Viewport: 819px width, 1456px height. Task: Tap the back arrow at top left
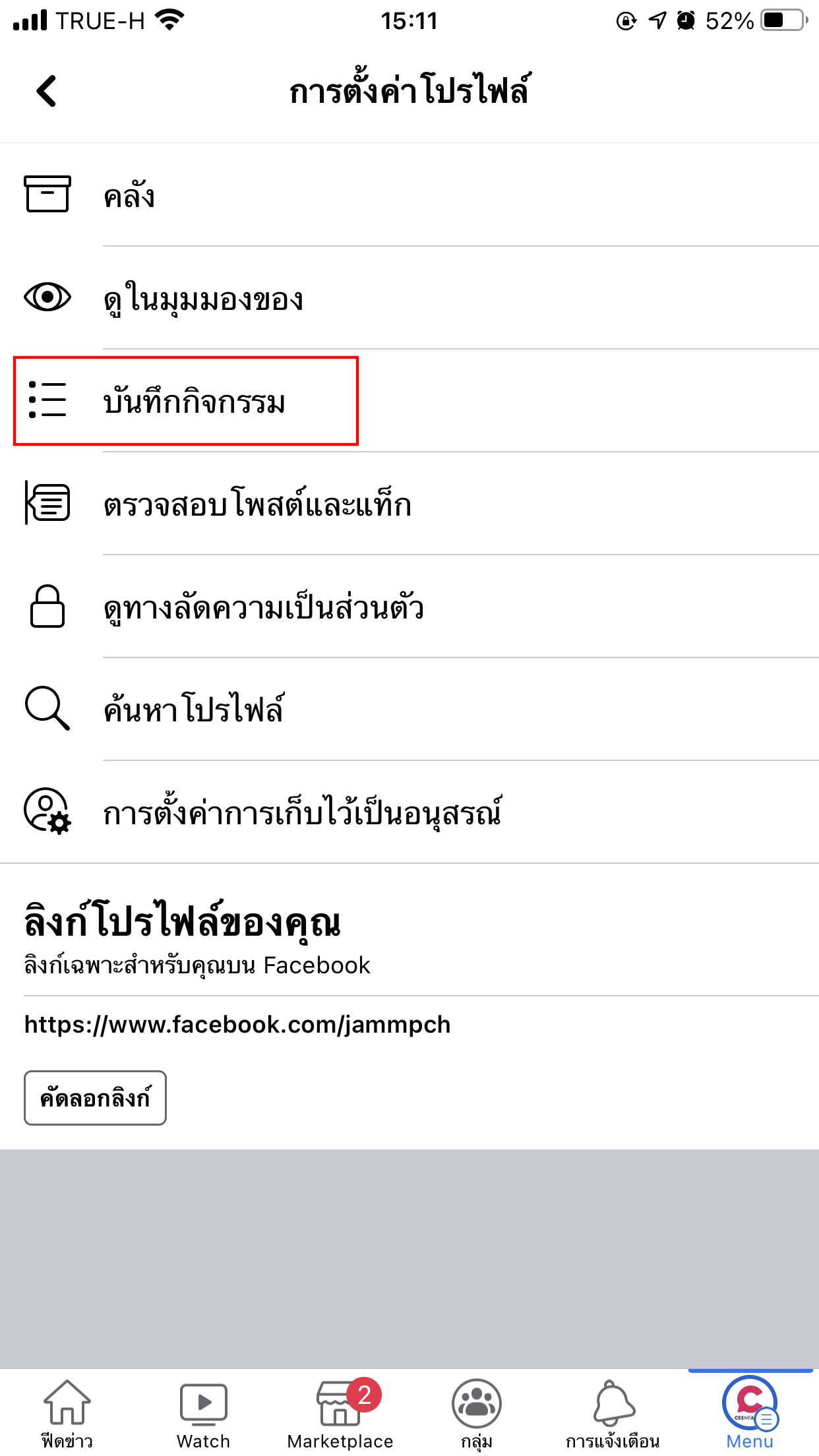[47, 91]
